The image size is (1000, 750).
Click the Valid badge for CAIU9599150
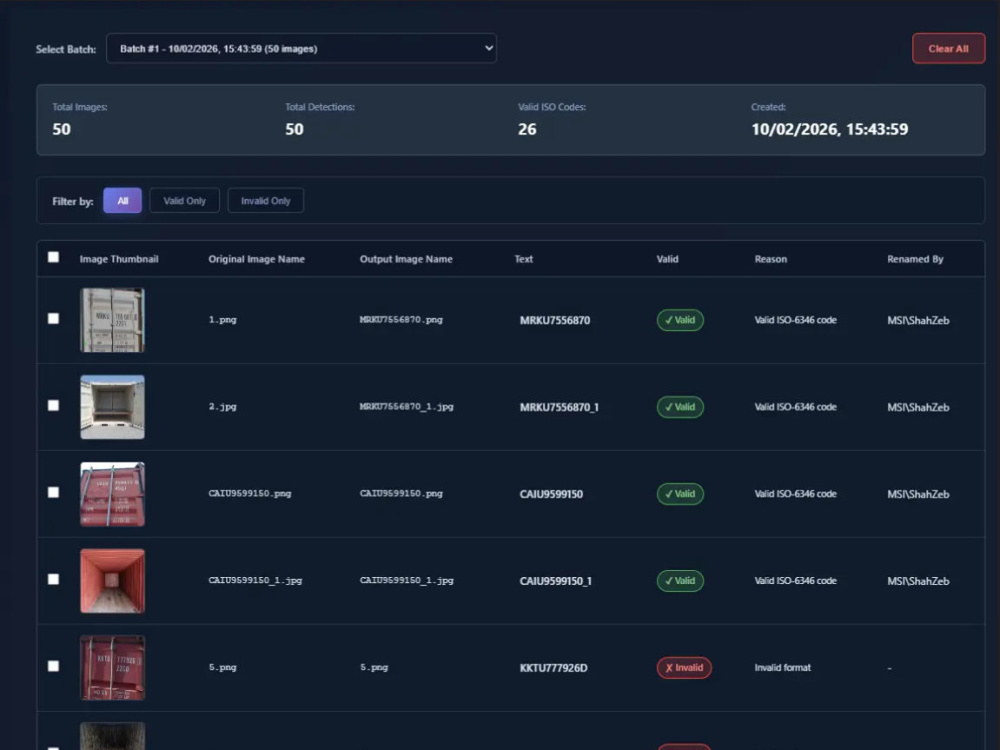click(680, 494)
